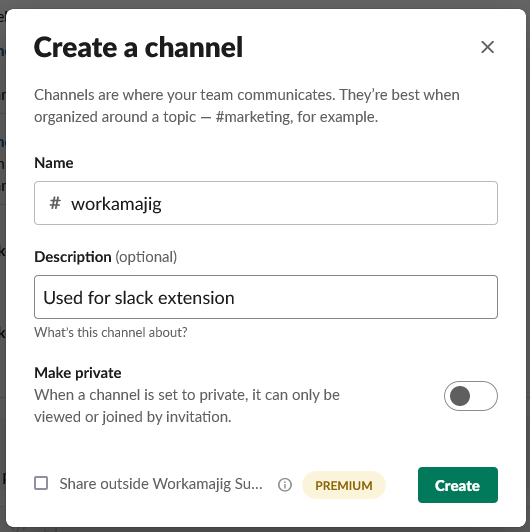This screenshot has height=532, width=530.
Task: Close the Create a channel dialog
Action: pyautogui.click(x=487, y=47)
